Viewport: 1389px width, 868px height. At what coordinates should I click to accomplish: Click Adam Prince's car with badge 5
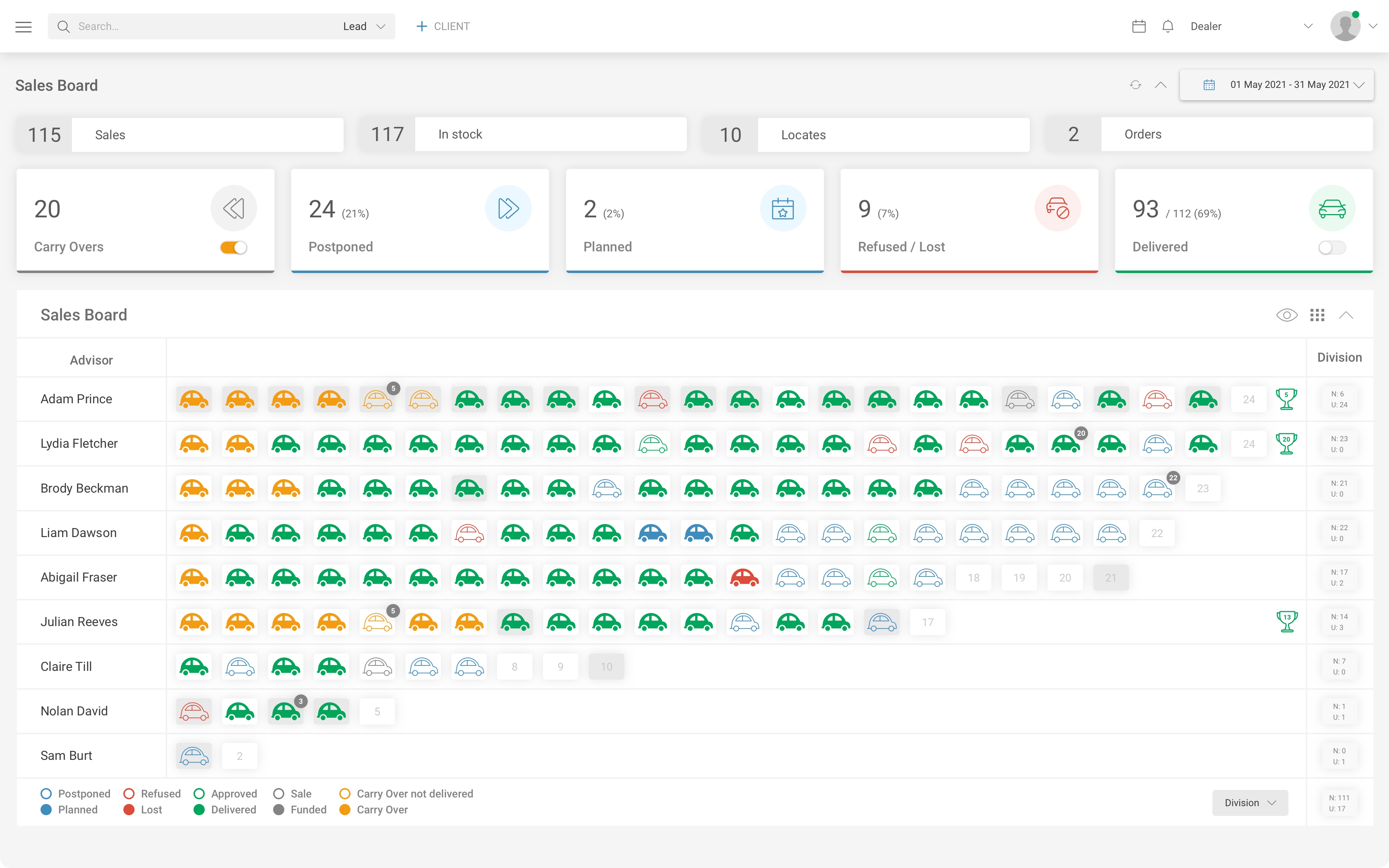[x=377, y=399]
